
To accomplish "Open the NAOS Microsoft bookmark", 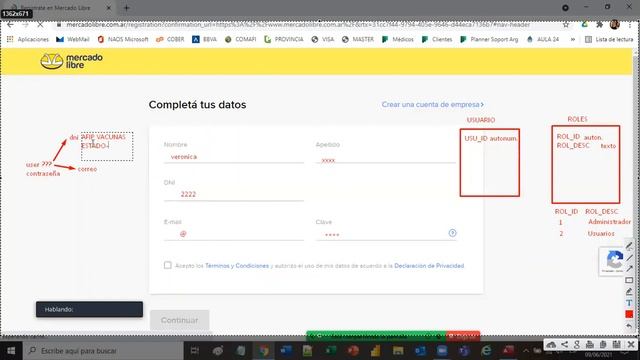I will coord(123,40).
